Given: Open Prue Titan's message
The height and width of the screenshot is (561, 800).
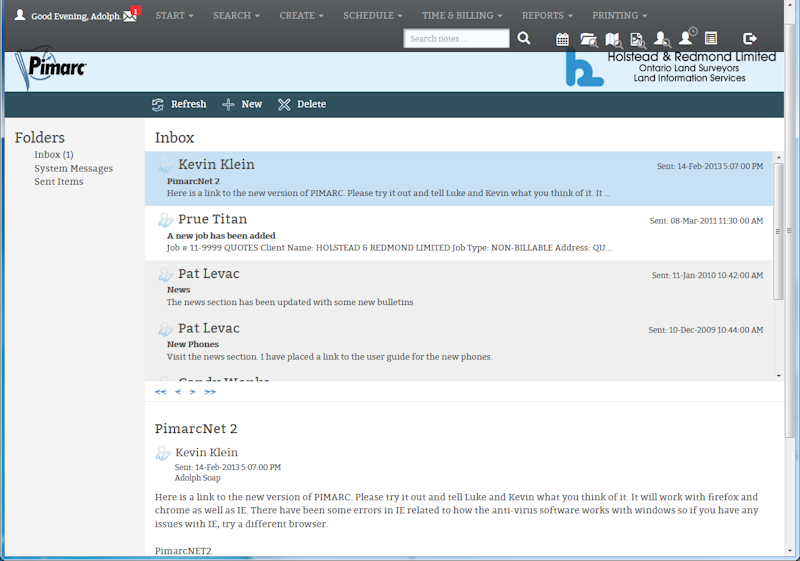Looking at the screenshot, I should tap(459, 233).
